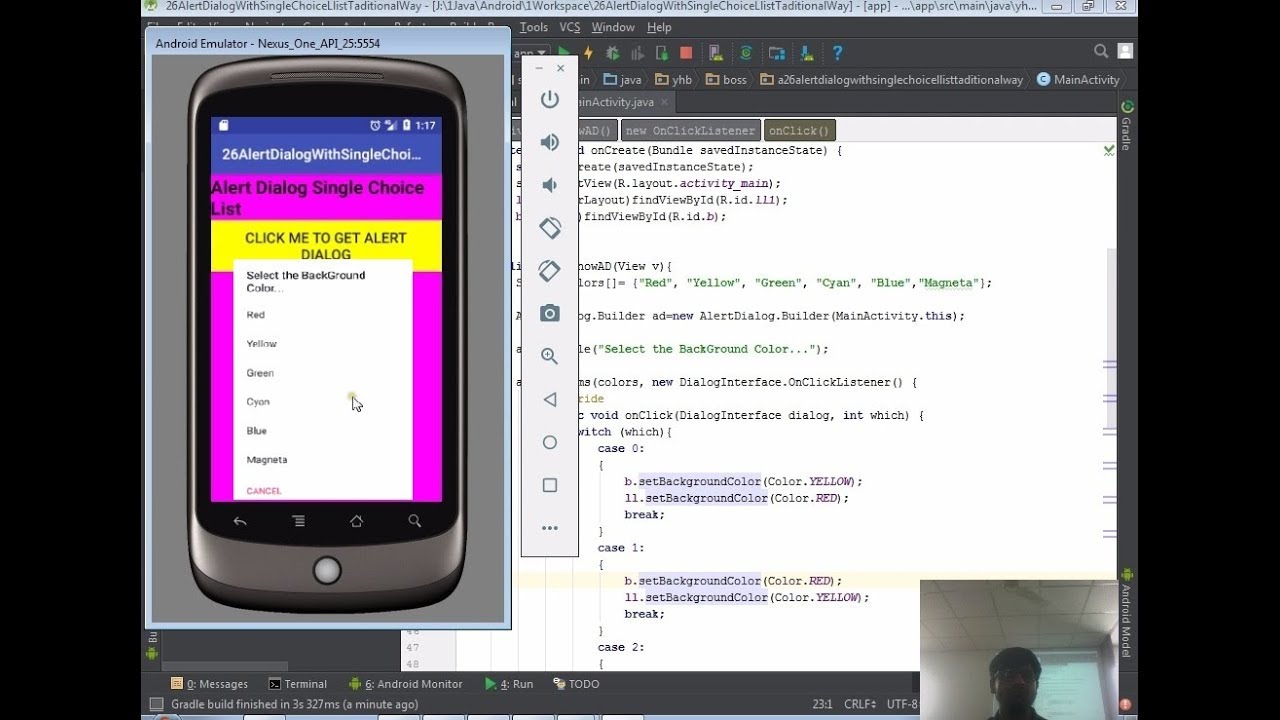
Task: Stop the app with the red square
Action: click(x=686, y=53)
